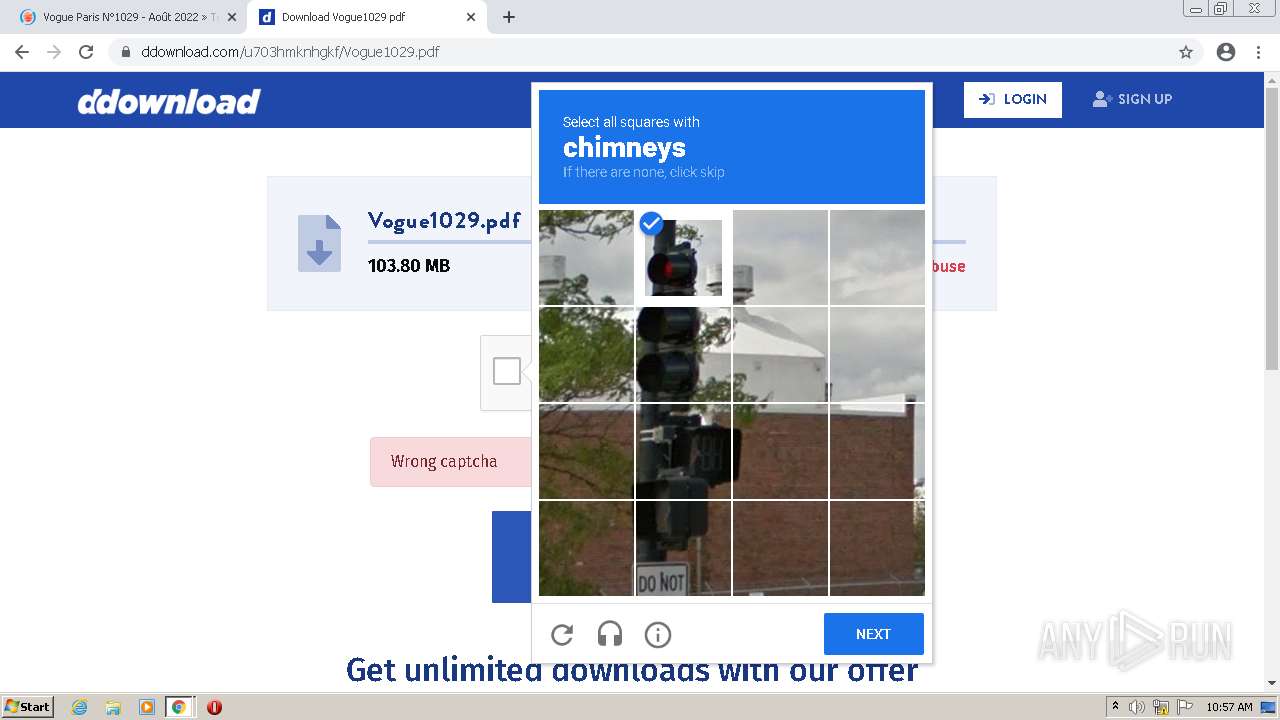Close the Vogue Paris tab
The image size is (1280, 720).
tap(232, 17)
